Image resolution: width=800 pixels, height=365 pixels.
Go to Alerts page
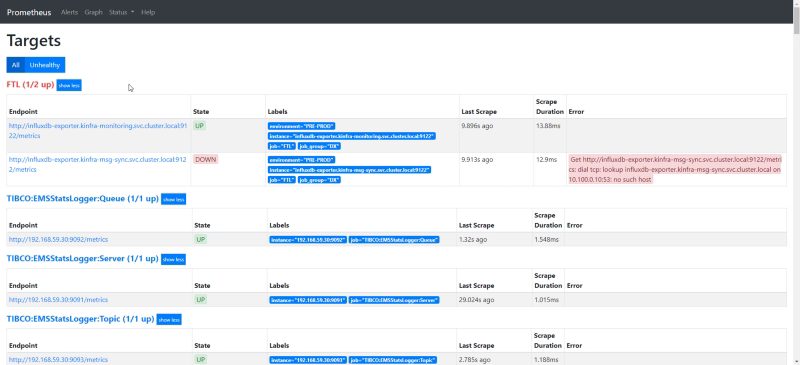[x=69, y=12]
